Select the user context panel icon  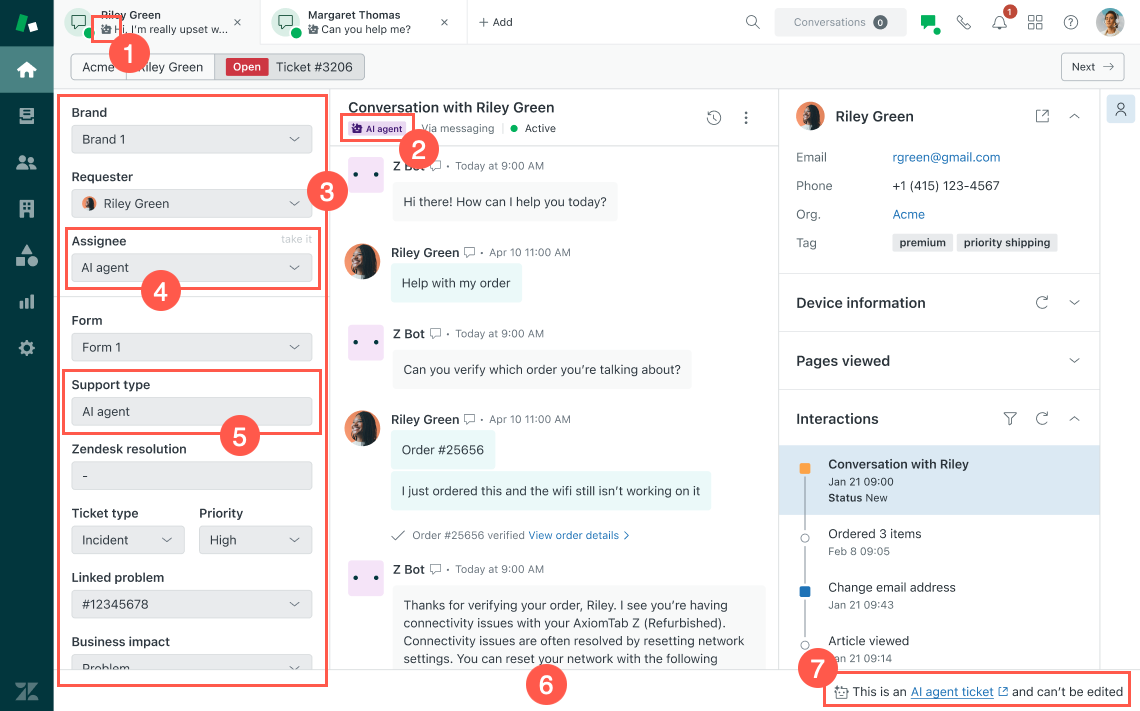coord(1120,109)
